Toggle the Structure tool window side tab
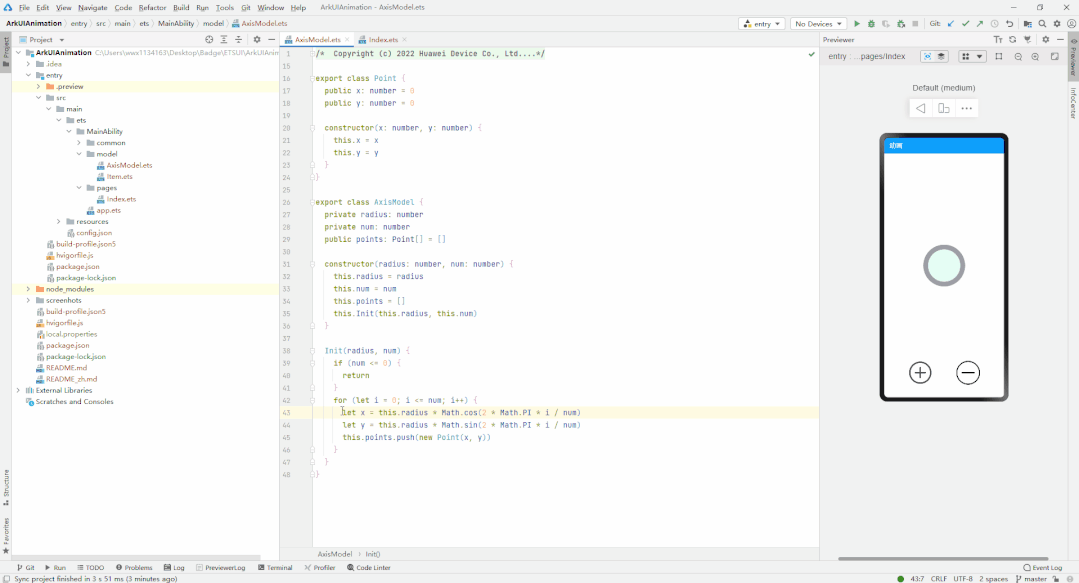This screenshot has height=583, width=1079. point(6,487)
